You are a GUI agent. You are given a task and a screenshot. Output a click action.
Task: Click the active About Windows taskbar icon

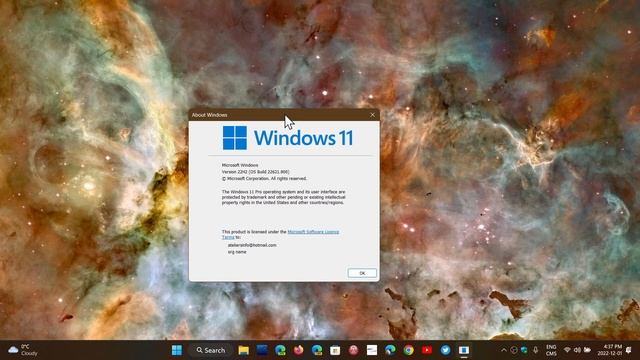(464, 350)
